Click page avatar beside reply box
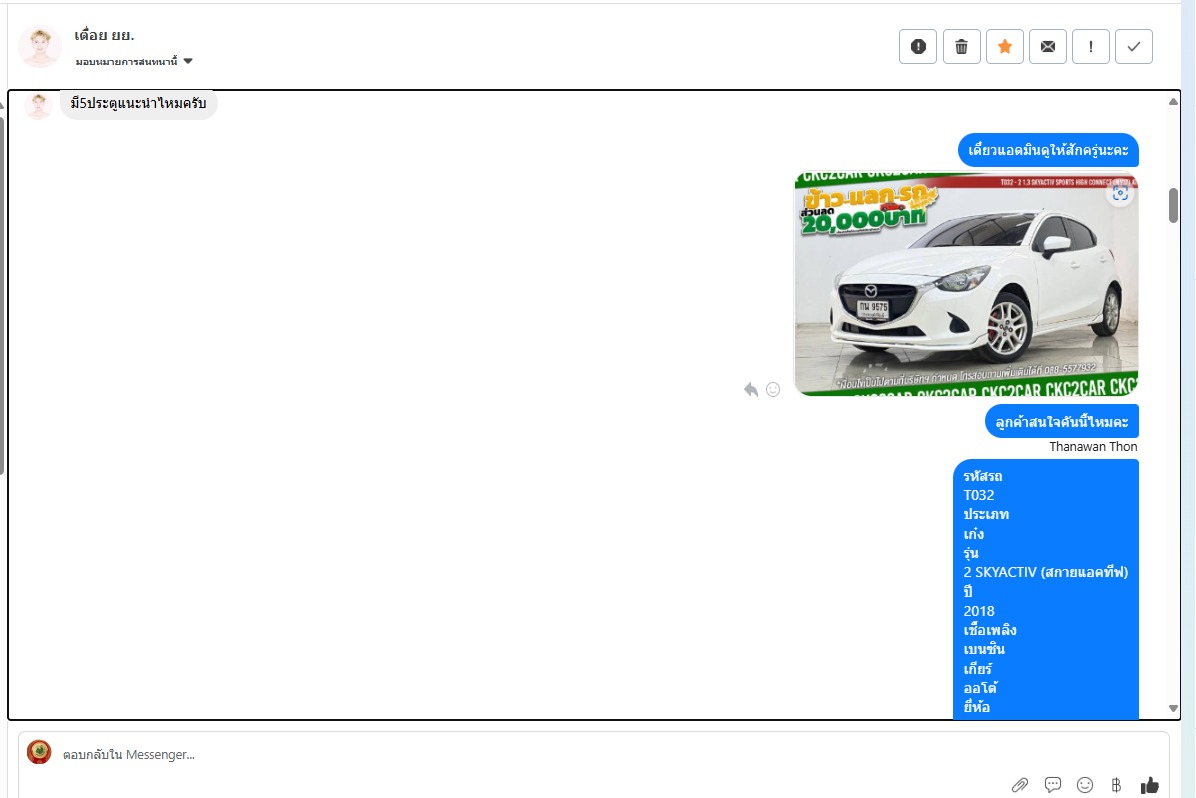The height and width of the screenshot is (798, 1196). pos(39,752)
